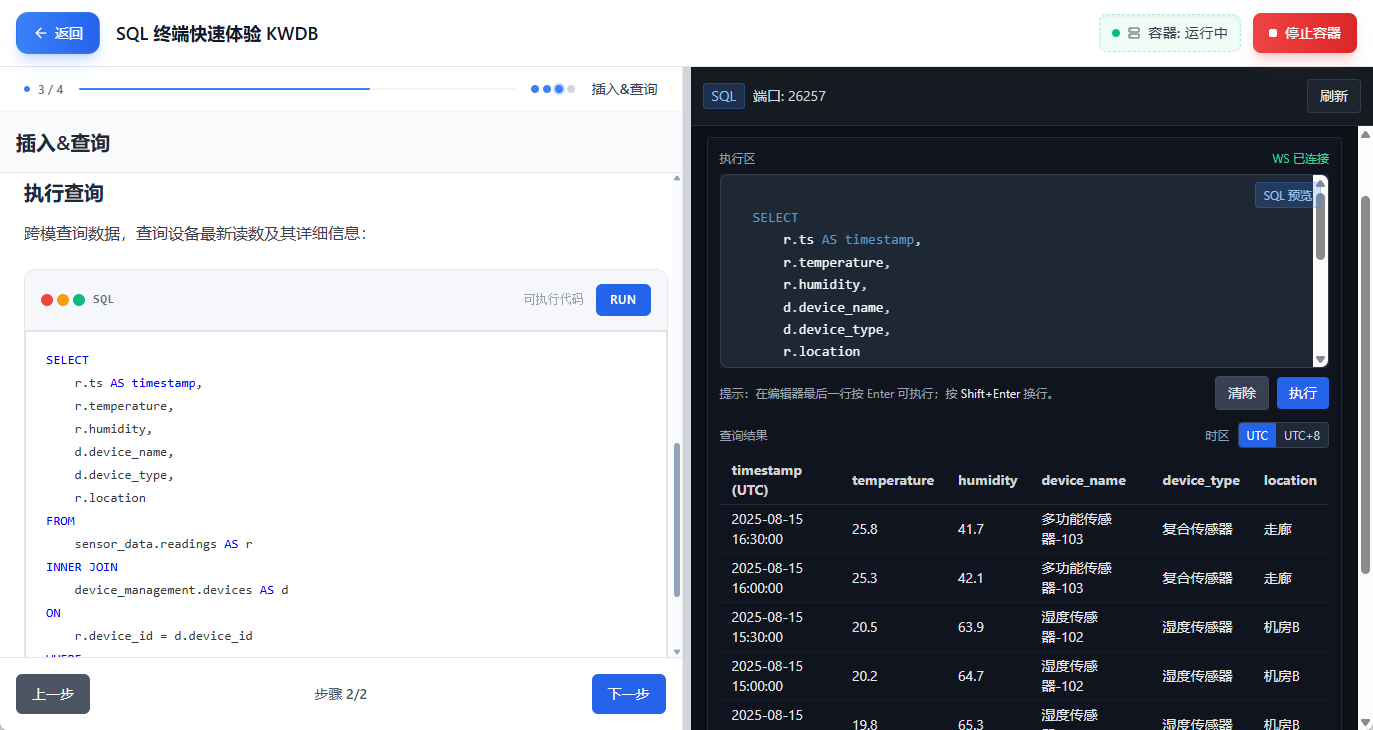Click the humidity column header
The height and width of the screenshot is (730, 1373).
tap(988, 480)
